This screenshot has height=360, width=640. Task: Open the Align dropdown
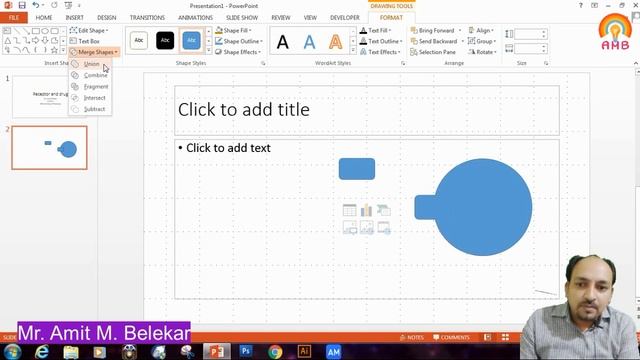pyautogui.click(x=481, y=31)
